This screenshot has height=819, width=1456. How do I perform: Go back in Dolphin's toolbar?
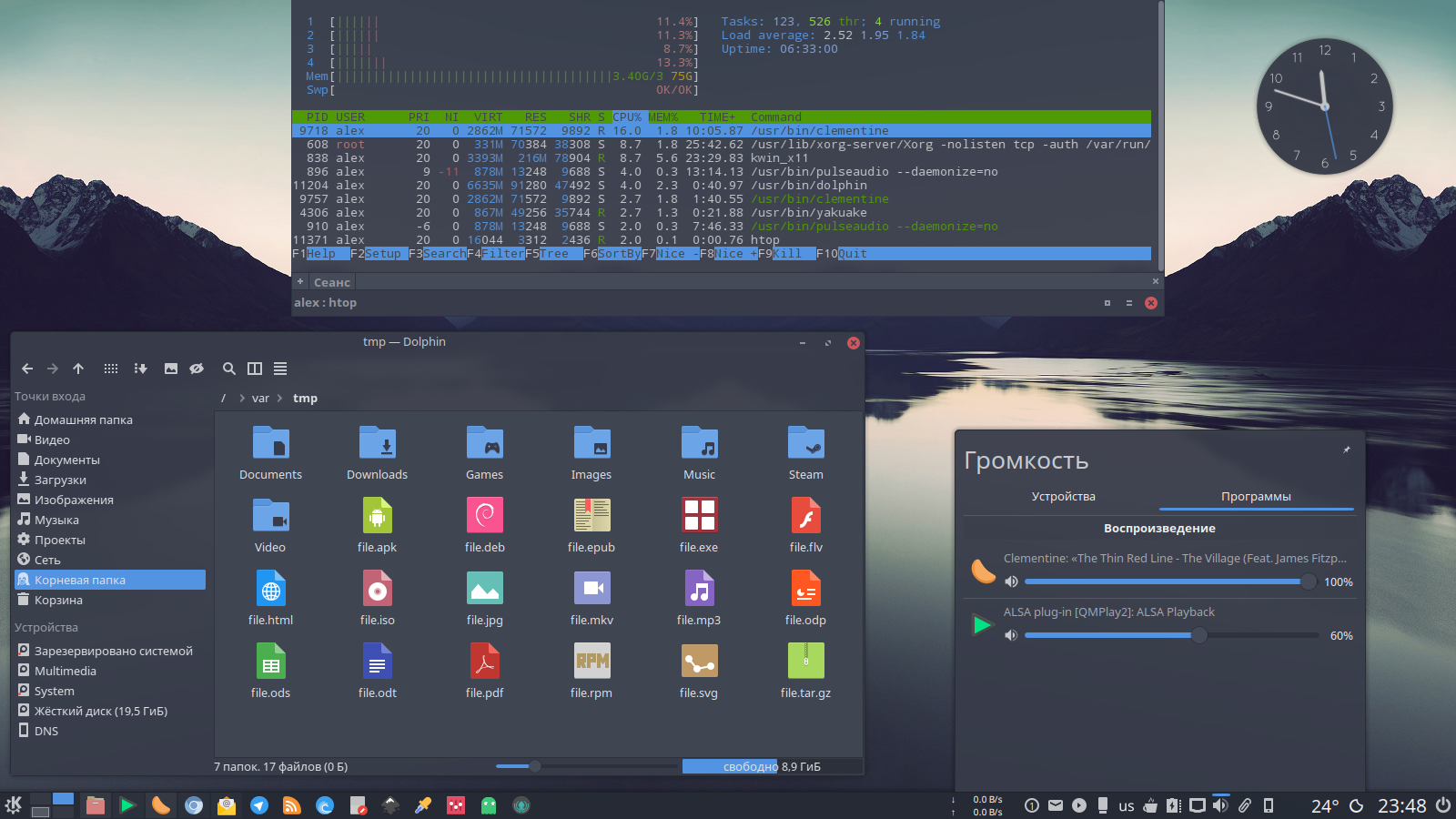(27, 369)
